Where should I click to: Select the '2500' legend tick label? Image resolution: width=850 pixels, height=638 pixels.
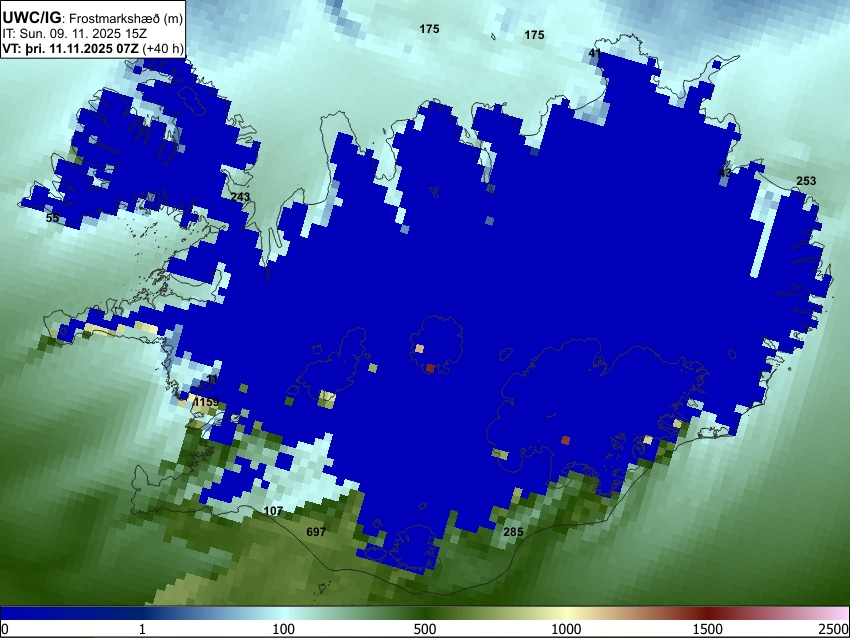pos(834,629)
